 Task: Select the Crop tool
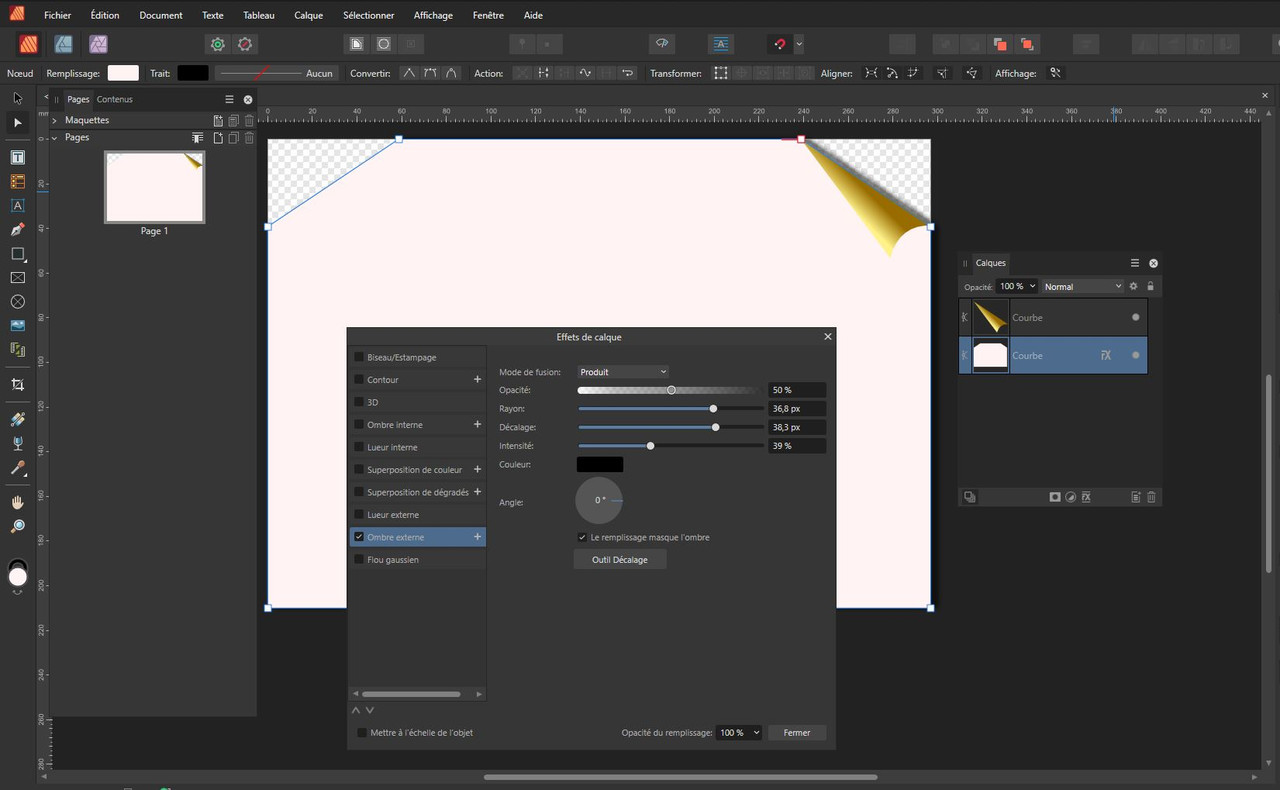[x=17, y=385]
